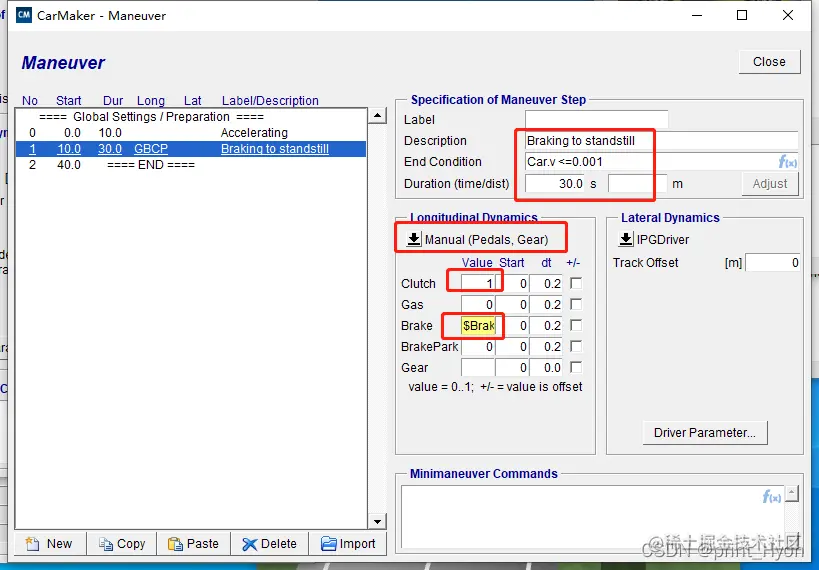The width and height of the screenshot is (819, 570).
Task: Click the Clutch Value field
Action: (x=478, y=284)
